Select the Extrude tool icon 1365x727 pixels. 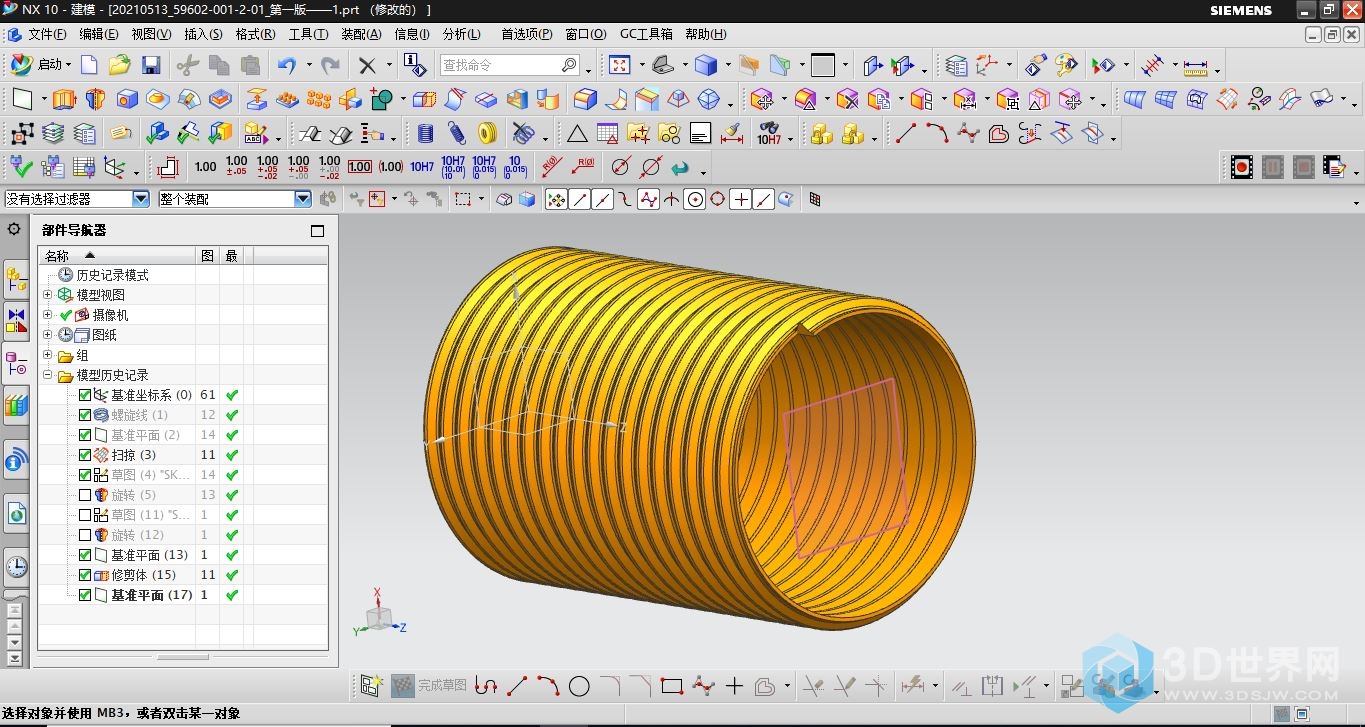(64, 100)
